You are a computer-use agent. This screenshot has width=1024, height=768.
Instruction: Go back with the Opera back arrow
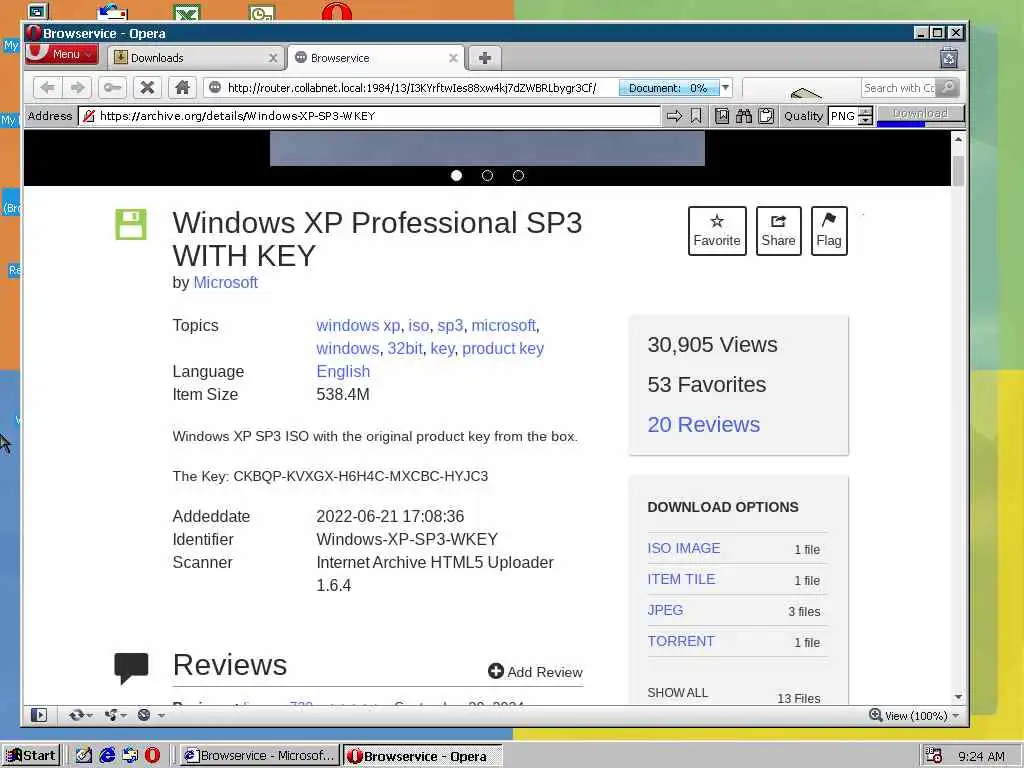(x=47, y=88)
